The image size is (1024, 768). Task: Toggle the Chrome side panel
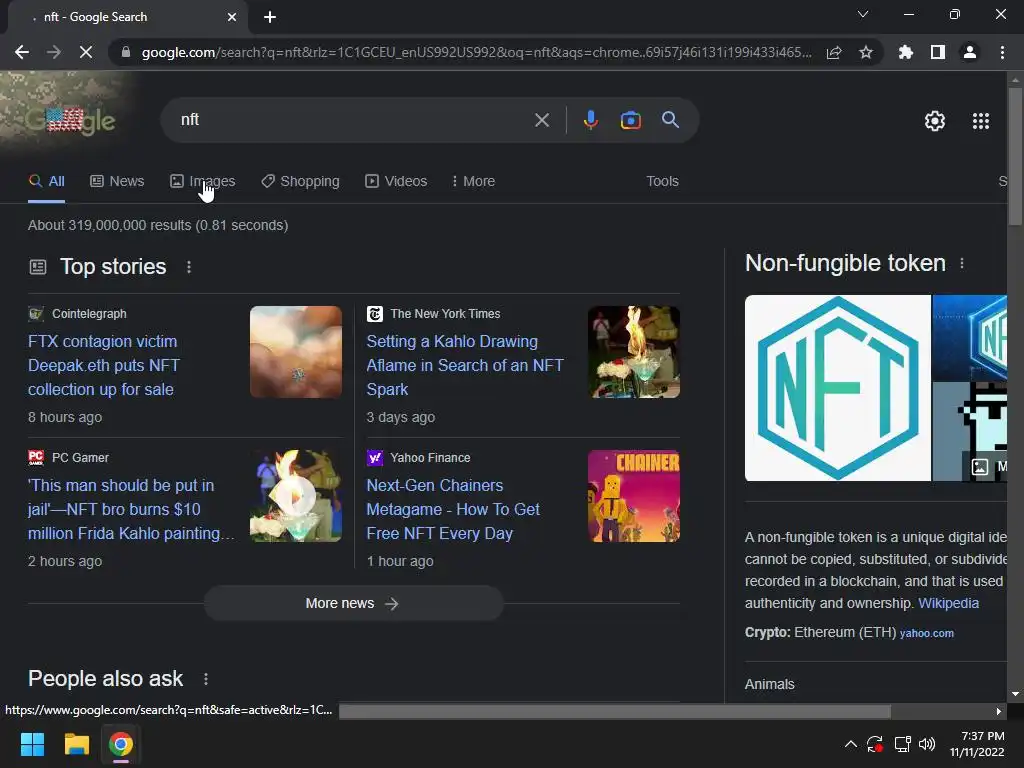tap(938, 52)
